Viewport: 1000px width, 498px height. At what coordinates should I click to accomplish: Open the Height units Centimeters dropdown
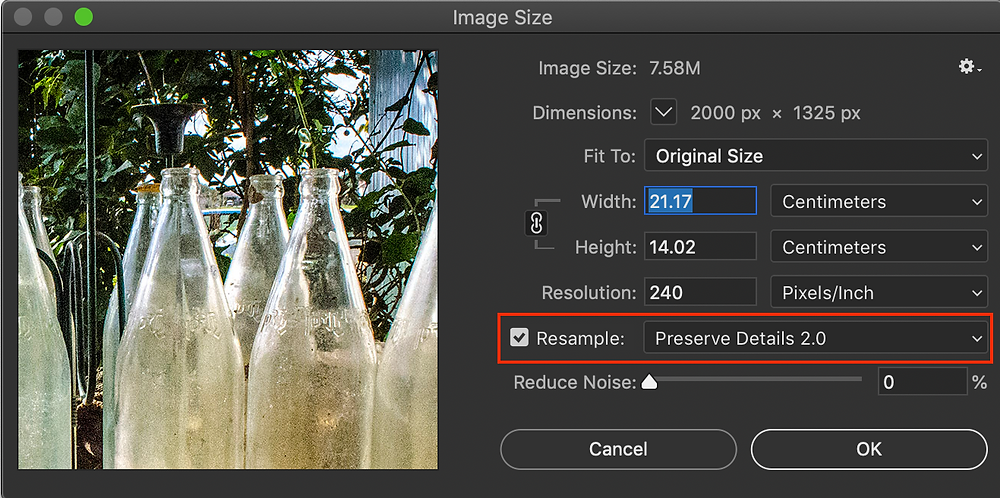879,247
